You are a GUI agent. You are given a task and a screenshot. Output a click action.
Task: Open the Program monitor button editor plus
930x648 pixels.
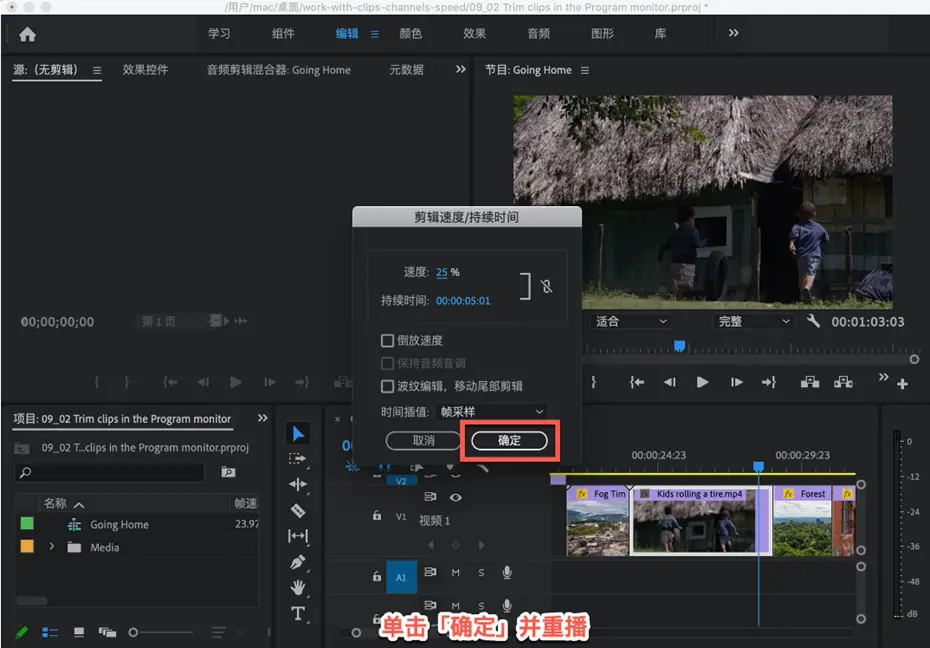coord(902,384)
